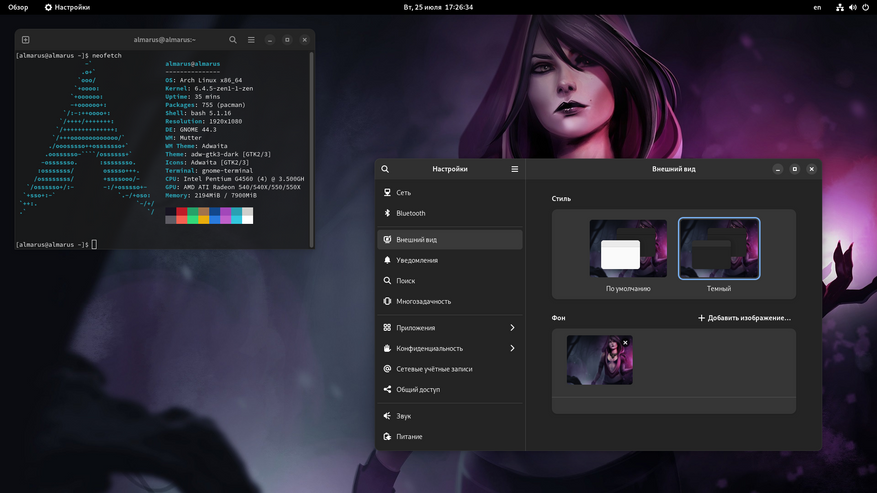Click the Внешний вид appearance icon
The width and height of the screenshot is (877, 493).
(387, 240)
